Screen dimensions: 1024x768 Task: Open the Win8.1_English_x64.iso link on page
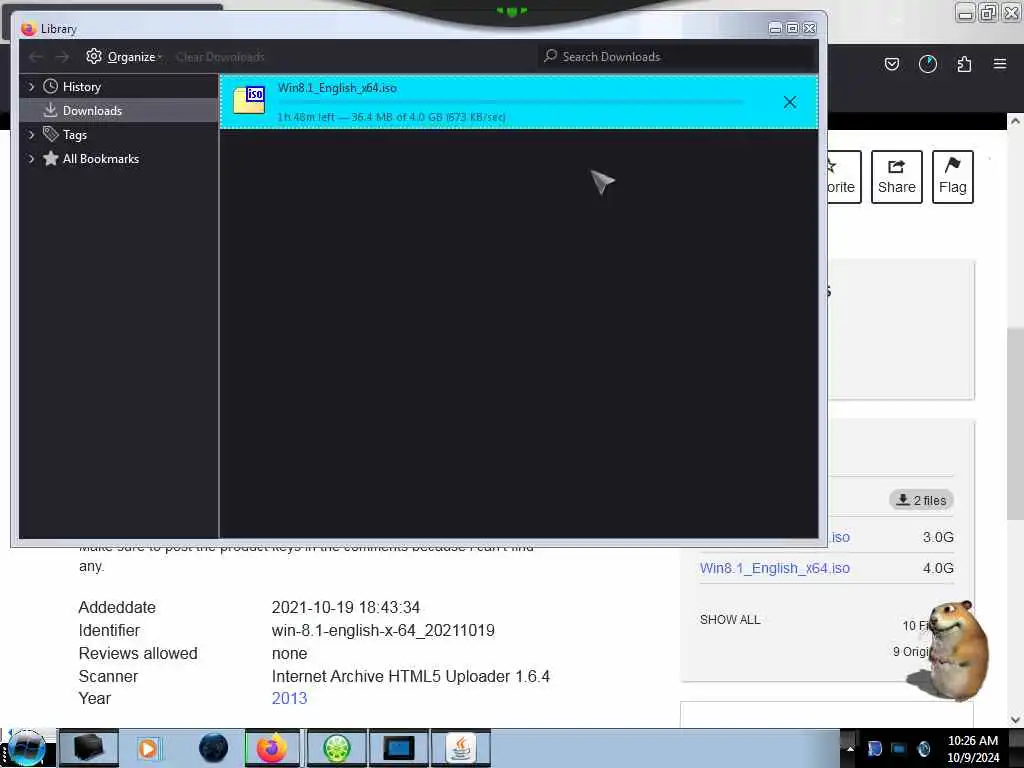775,568
